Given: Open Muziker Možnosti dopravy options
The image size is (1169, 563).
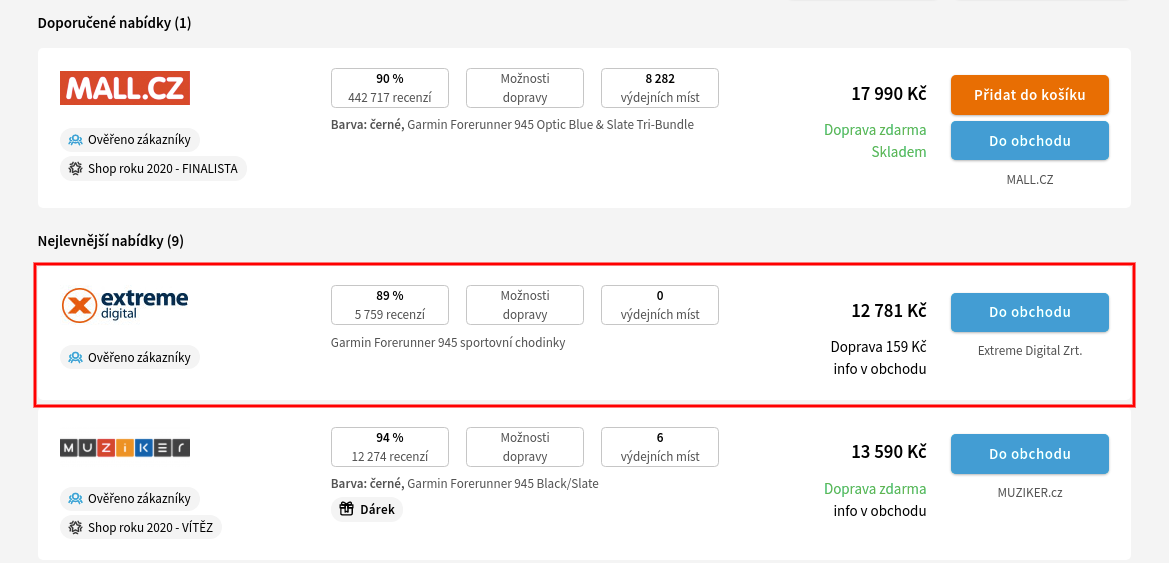Looking at the screenshot, I should [x=525, y=447].
